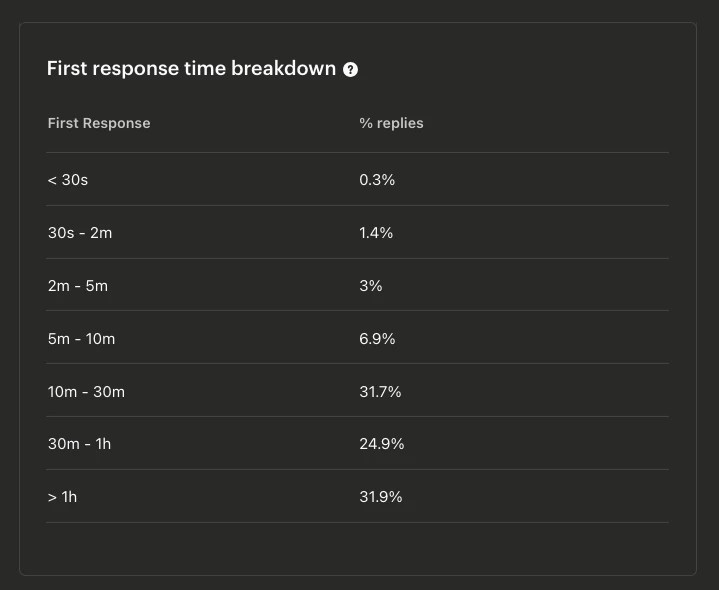Click the 1.4% replies value

pyautogui.click(x=376, y=233)
